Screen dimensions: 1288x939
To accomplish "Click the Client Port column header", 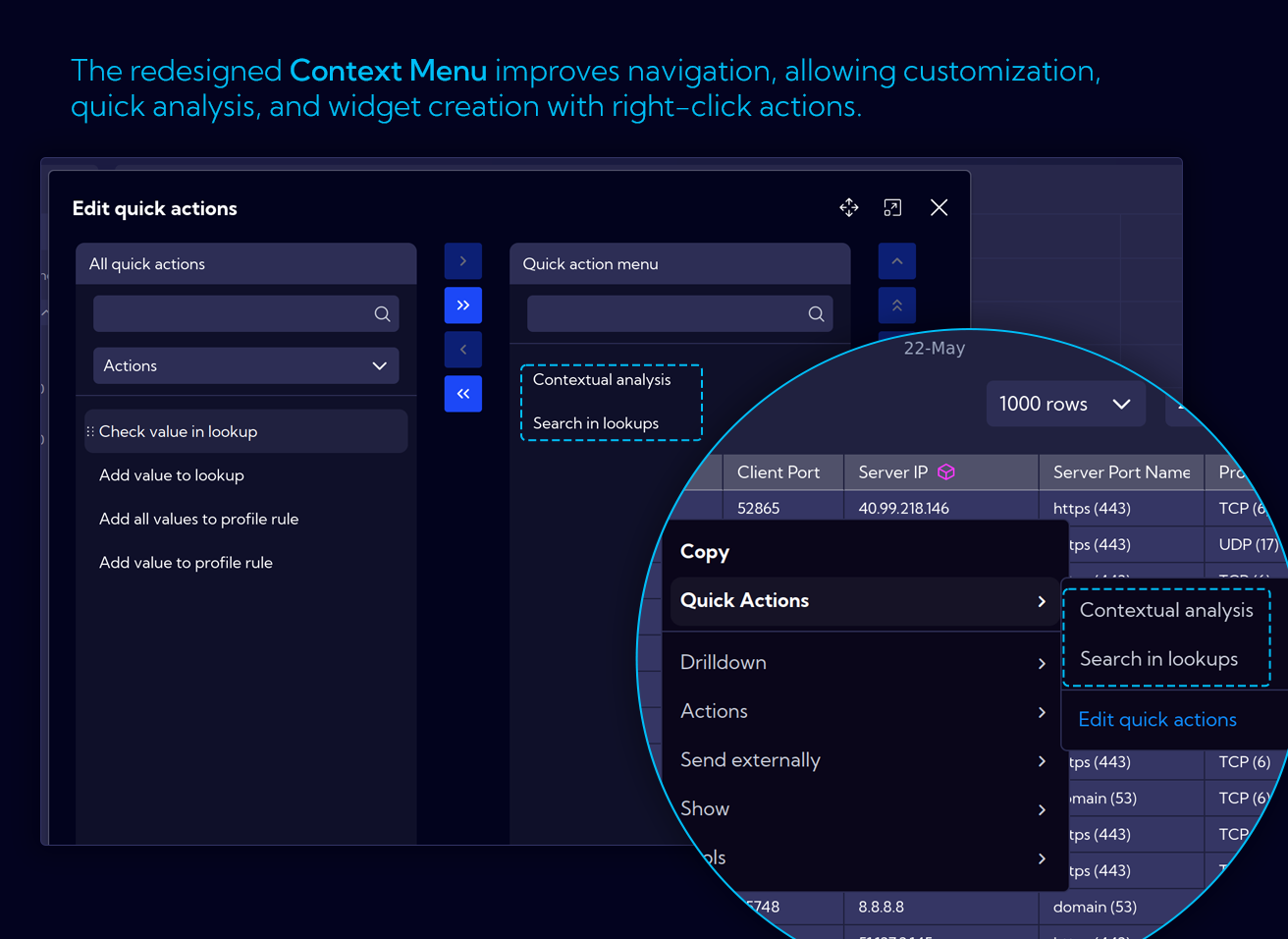I will [782, 472].
